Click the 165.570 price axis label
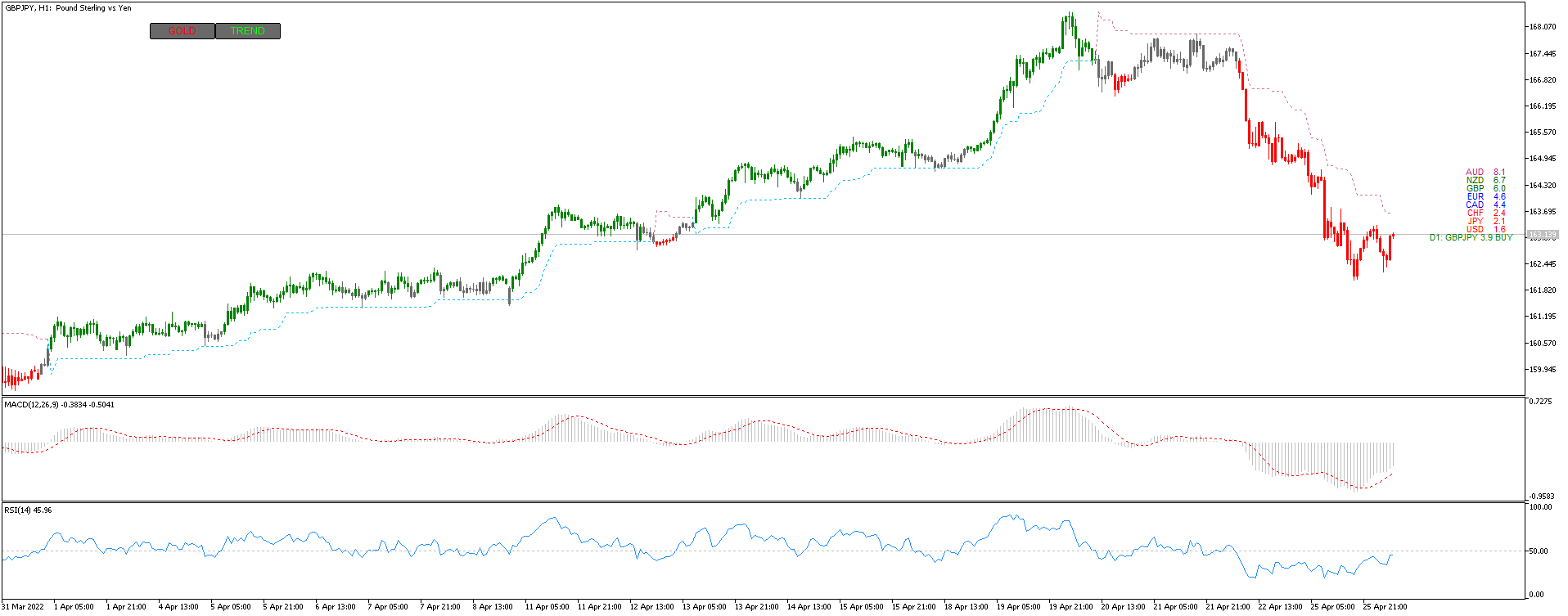Screen dimensions: 1568x616 (1543, 133)
